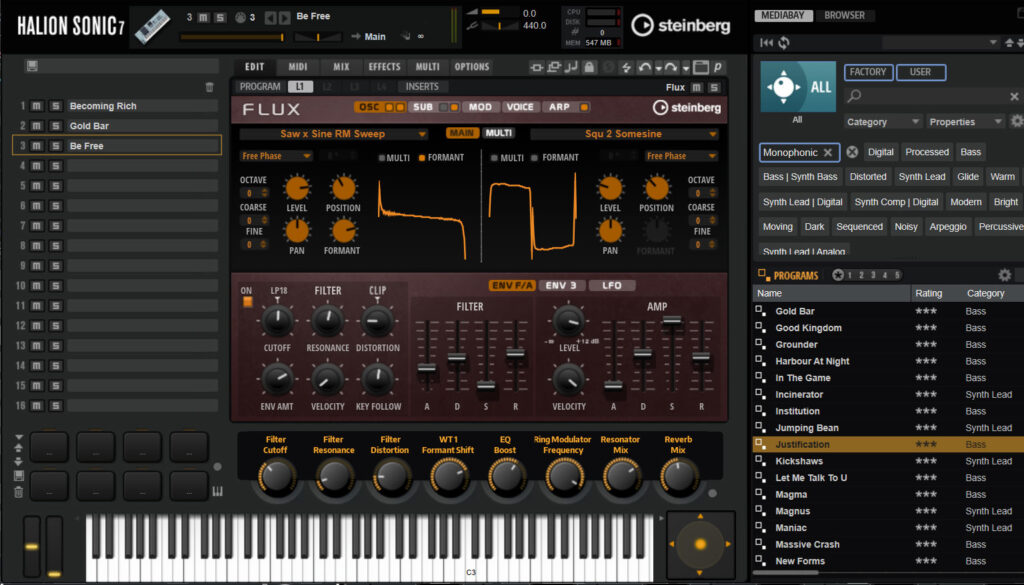This screenshot has width=1024, height=585.
Task: Click the FACTORY content filter button
Action: [868, 72]
